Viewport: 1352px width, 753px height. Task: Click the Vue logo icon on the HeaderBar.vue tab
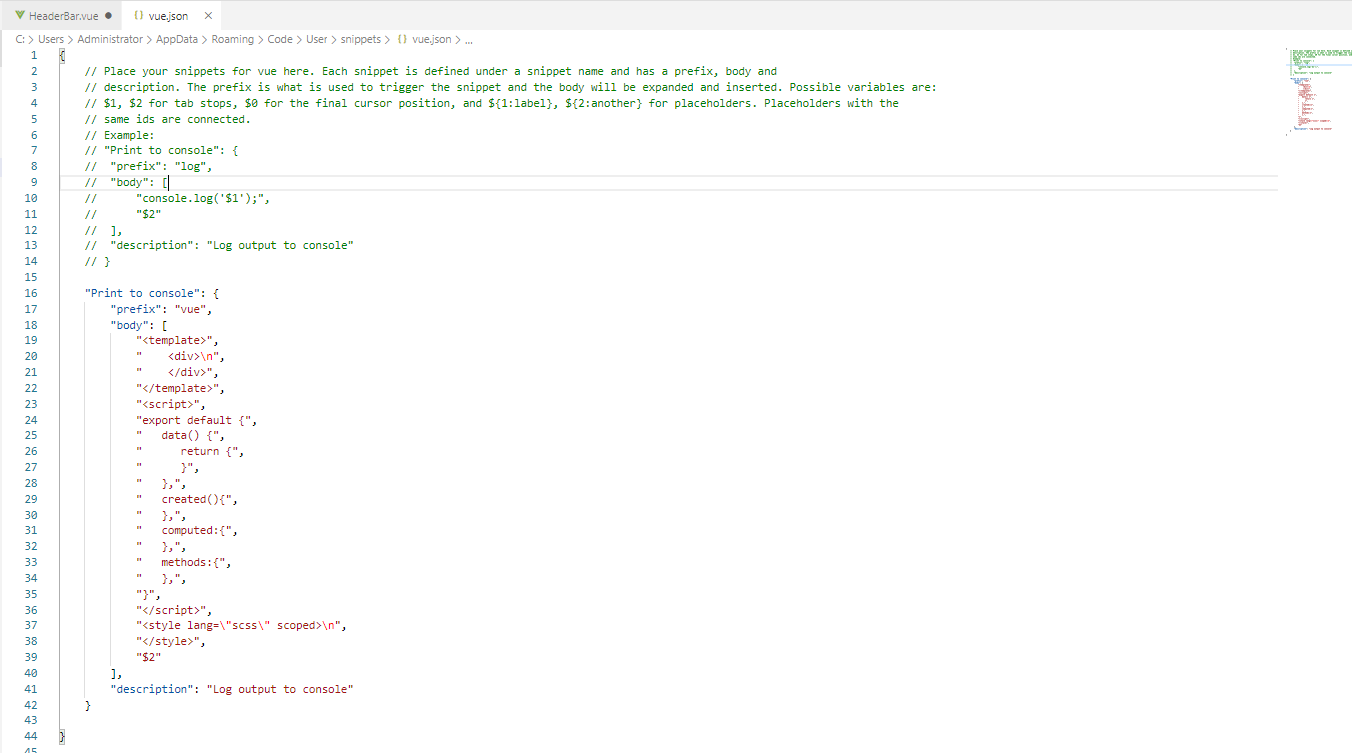(19, 15)
